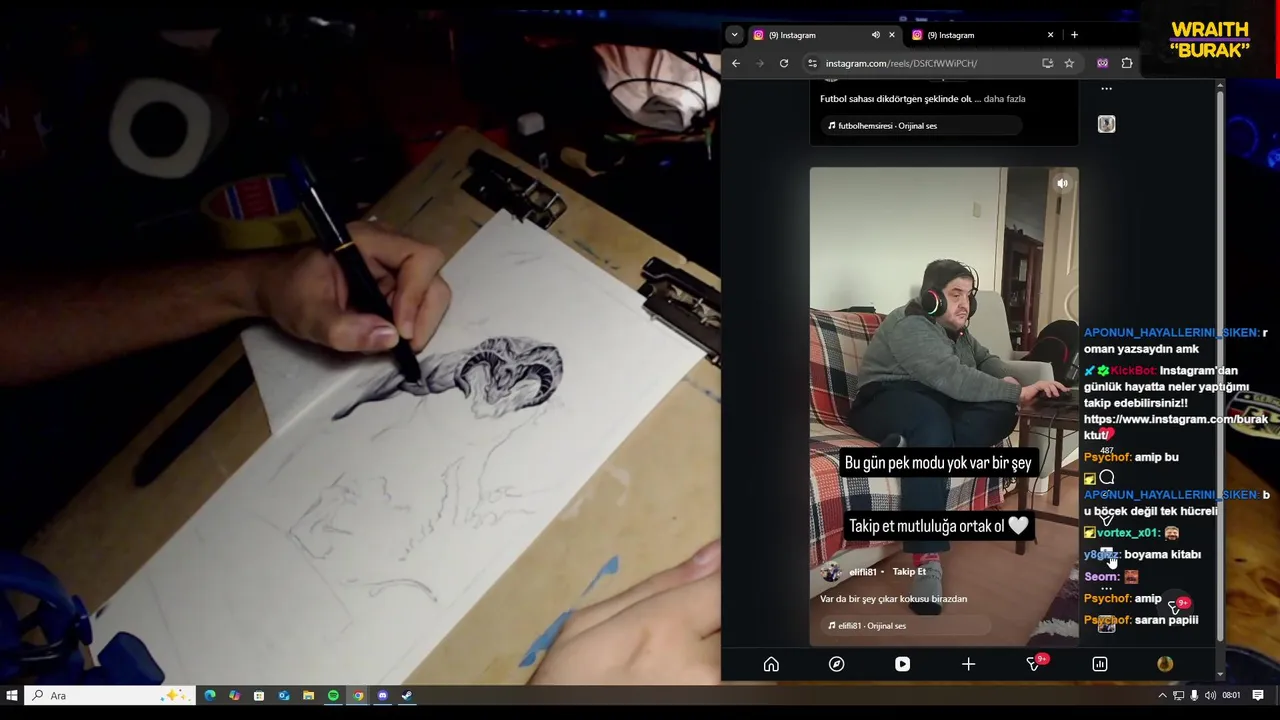Switch to the second Instagram tab

coord(981,35)
